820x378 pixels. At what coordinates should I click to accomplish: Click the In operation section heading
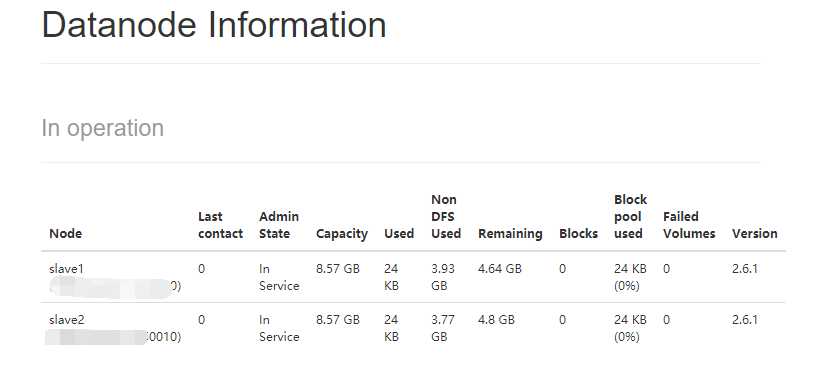pos(102,129)
